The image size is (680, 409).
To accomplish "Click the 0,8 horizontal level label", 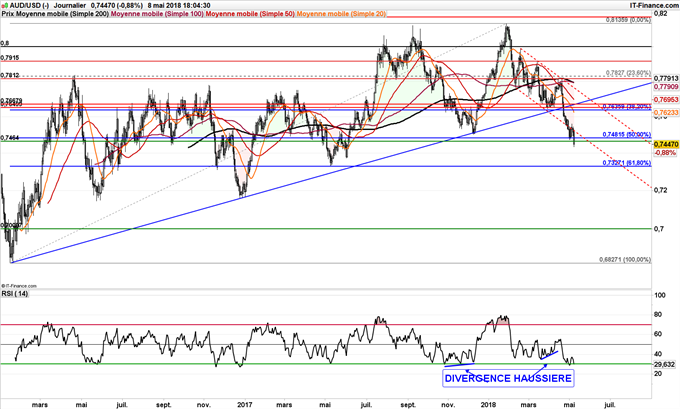I will [x=5, y=43].
